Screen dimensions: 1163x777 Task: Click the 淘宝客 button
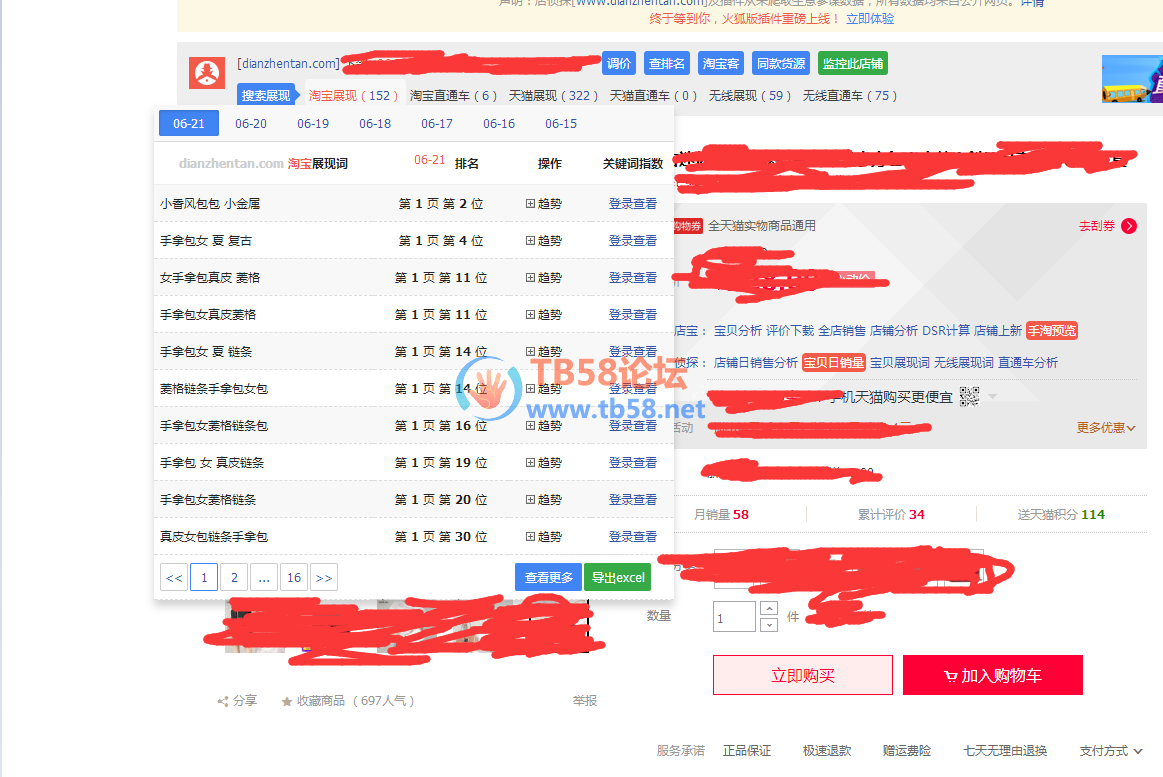click(721, 64)
